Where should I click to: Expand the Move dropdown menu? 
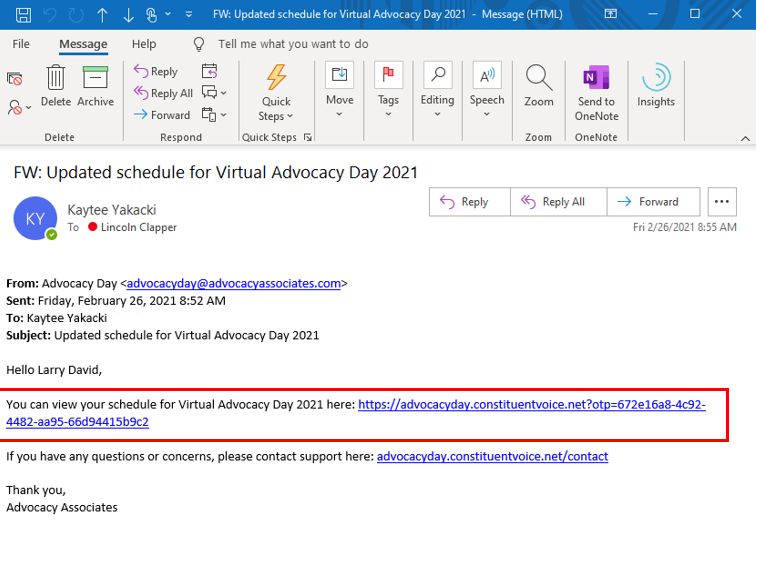340,88
